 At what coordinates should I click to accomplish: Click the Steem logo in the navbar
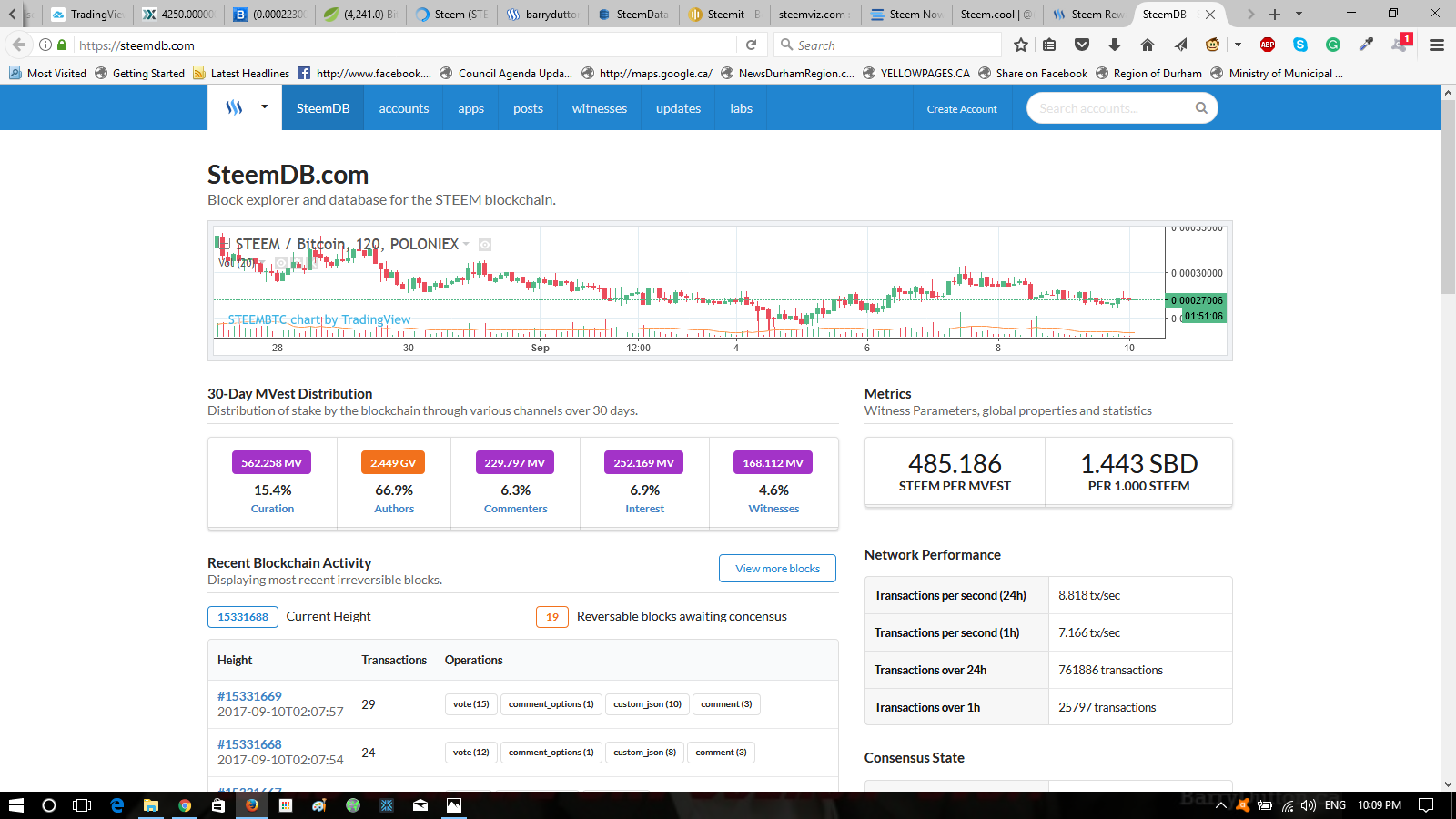point(234,107)
